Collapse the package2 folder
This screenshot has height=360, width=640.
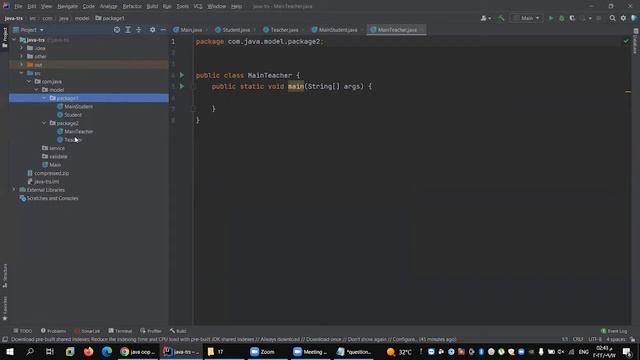pyautogui.click(x=44, y=123)
